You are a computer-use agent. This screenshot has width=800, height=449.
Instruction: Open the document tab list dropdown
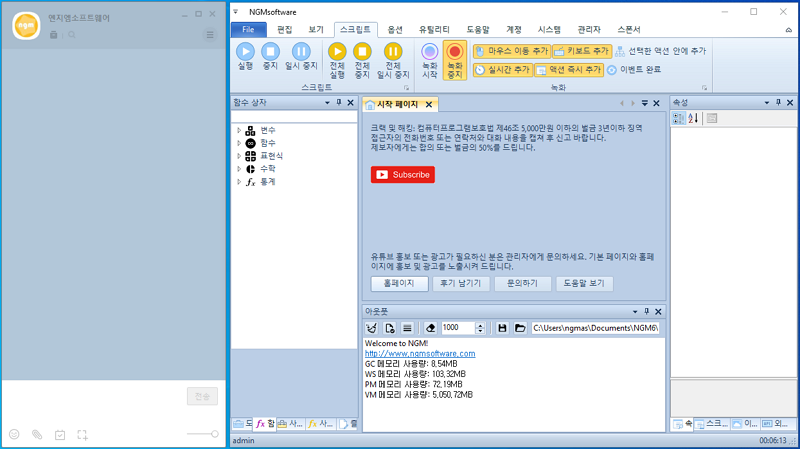coord(644,103)
